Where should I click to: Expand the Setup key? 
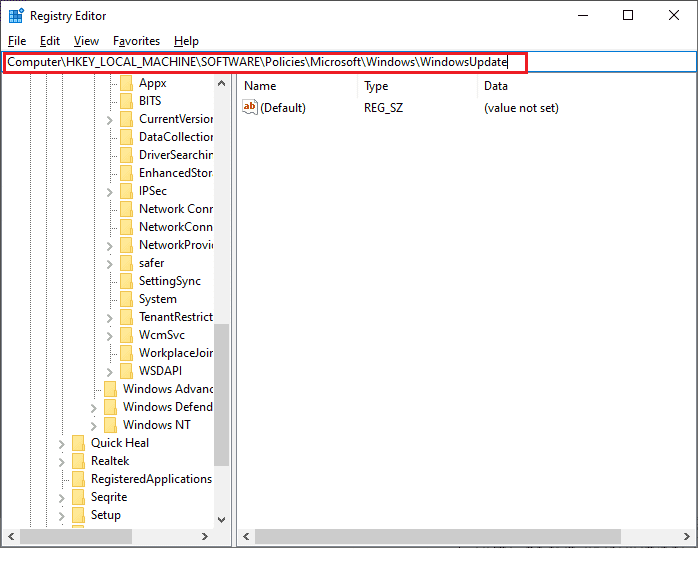pos(61,516)
